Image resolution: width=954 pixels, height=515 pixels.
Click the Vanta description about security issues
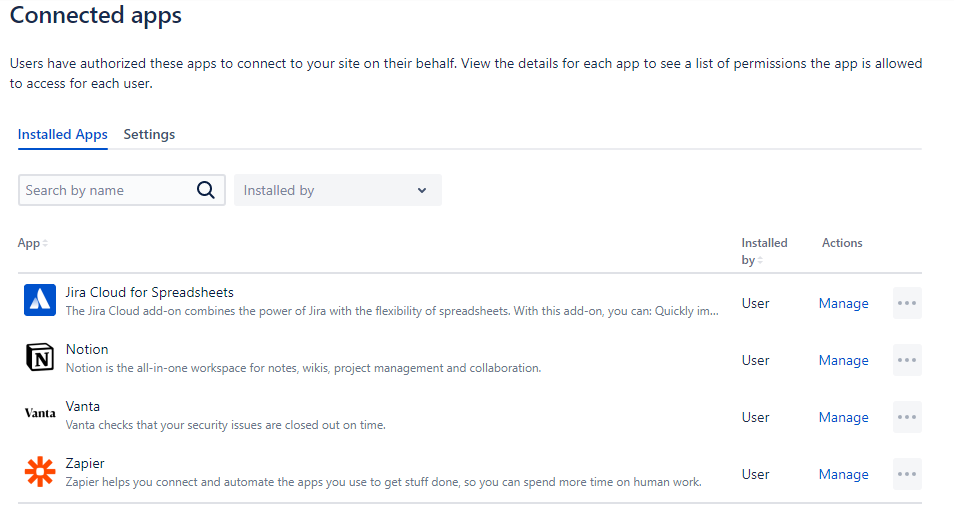226,425
